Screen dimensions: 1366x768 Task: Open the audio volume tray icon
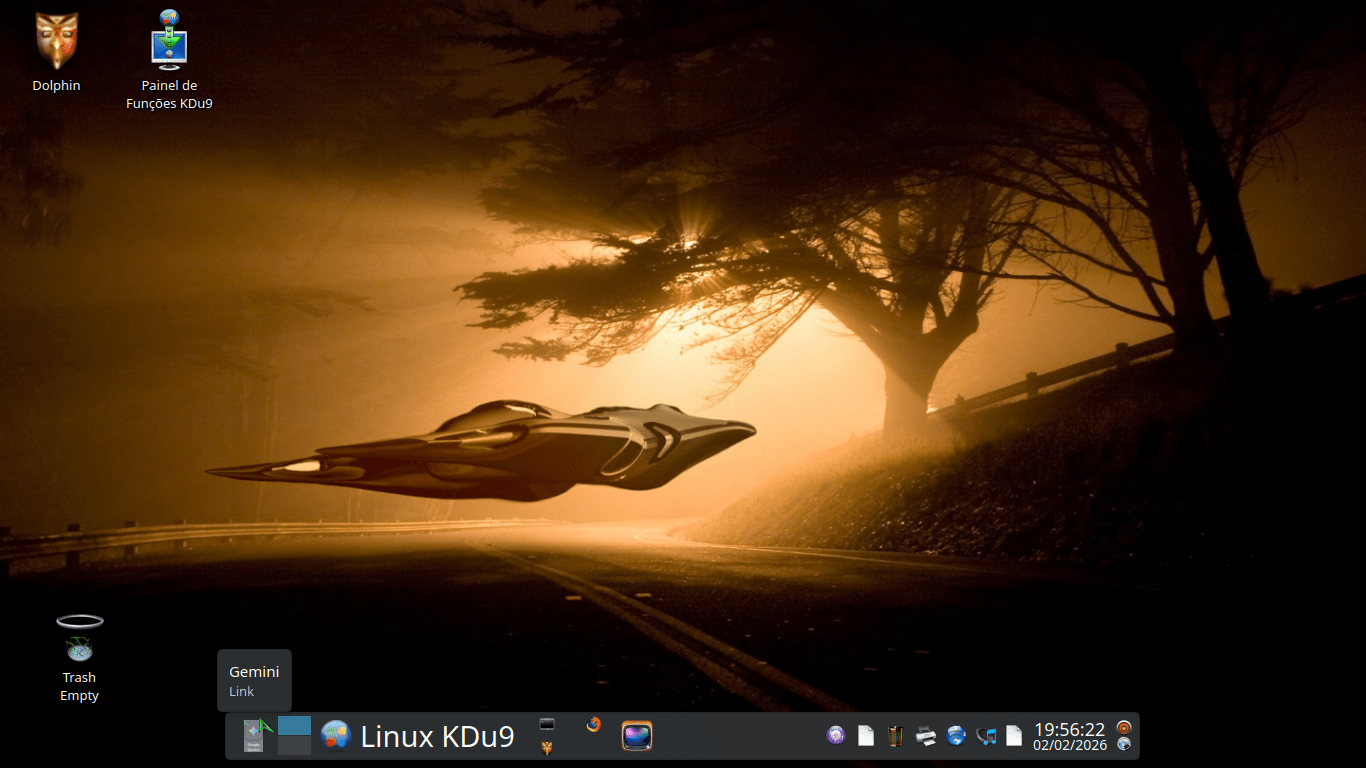tap(986, 736)
